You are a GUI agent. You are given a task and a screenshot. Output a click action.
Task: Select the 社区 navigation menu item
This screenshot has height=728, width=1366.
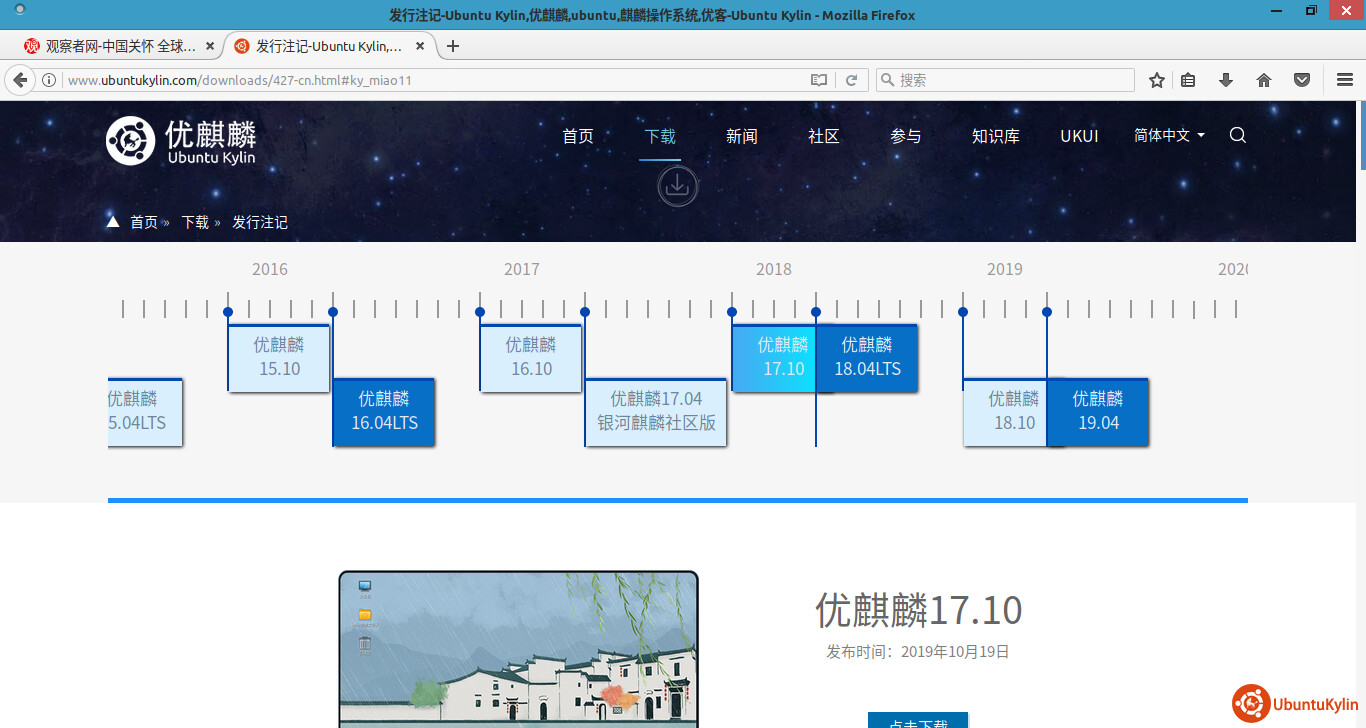coord(823,136)
